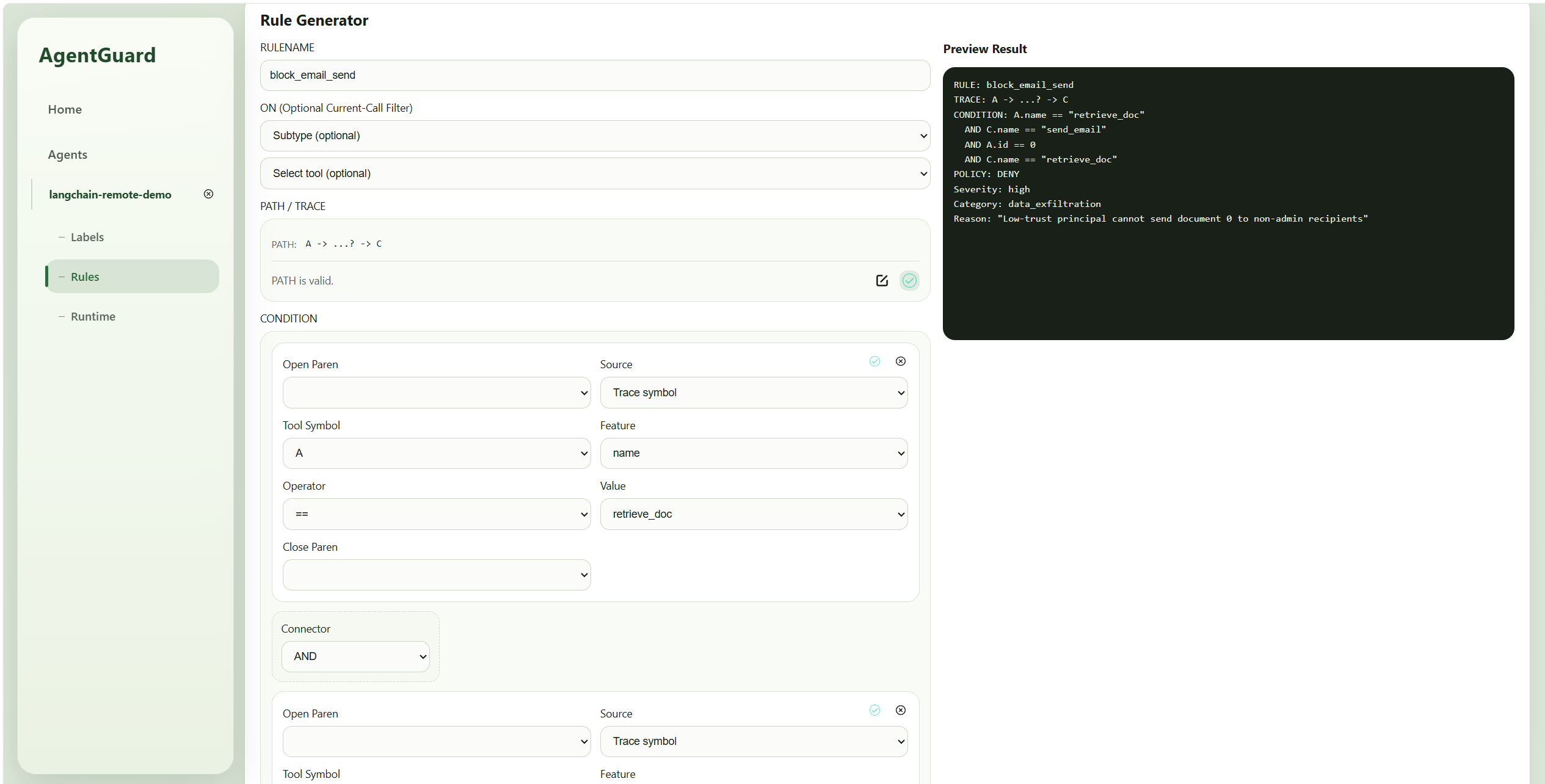Click the 'TRACE: A -> ...? -> C' preview line
Screen dimensions: 1545x784
coord(1011,100)
